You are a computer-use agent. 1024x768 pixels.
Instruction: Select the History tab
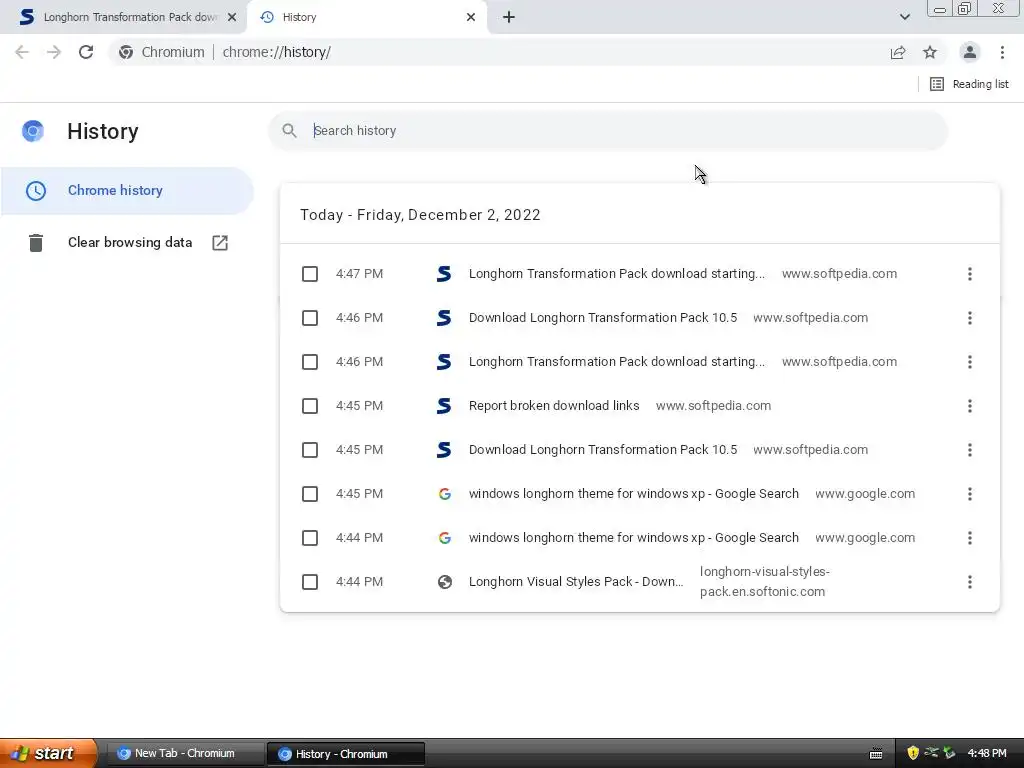[366, 17]
